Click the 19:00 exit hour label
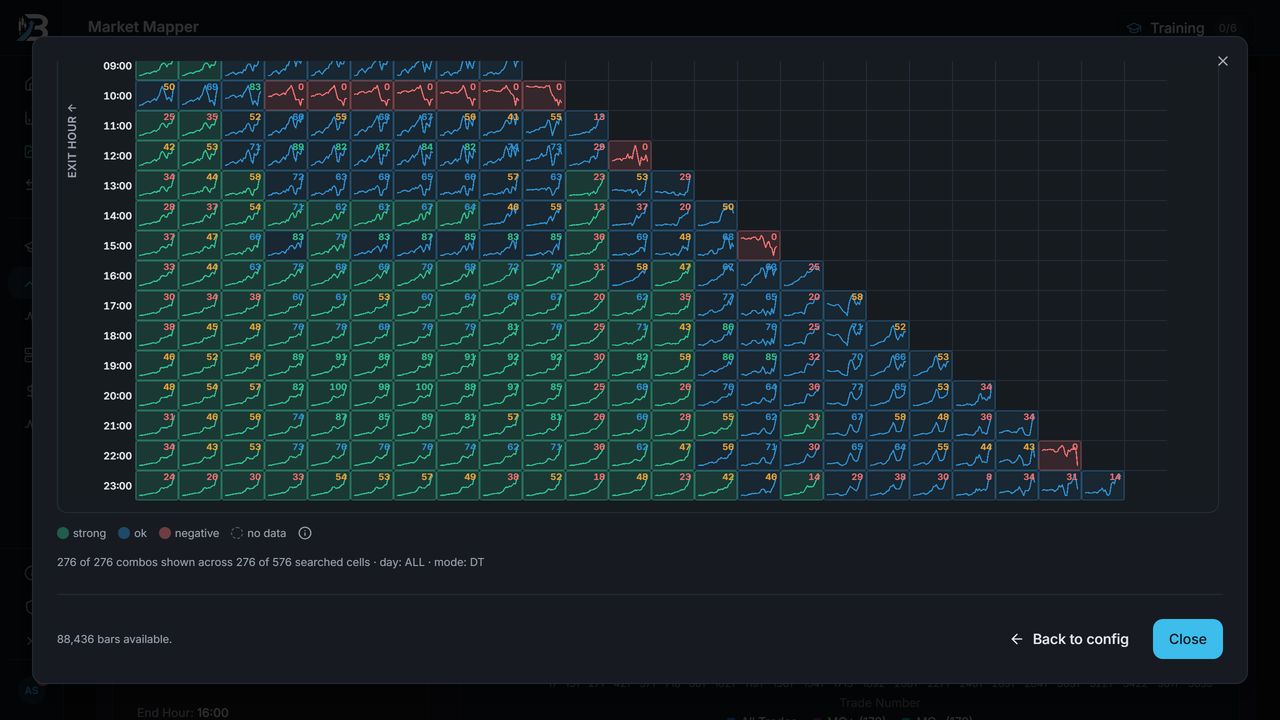 coord(117,366)
